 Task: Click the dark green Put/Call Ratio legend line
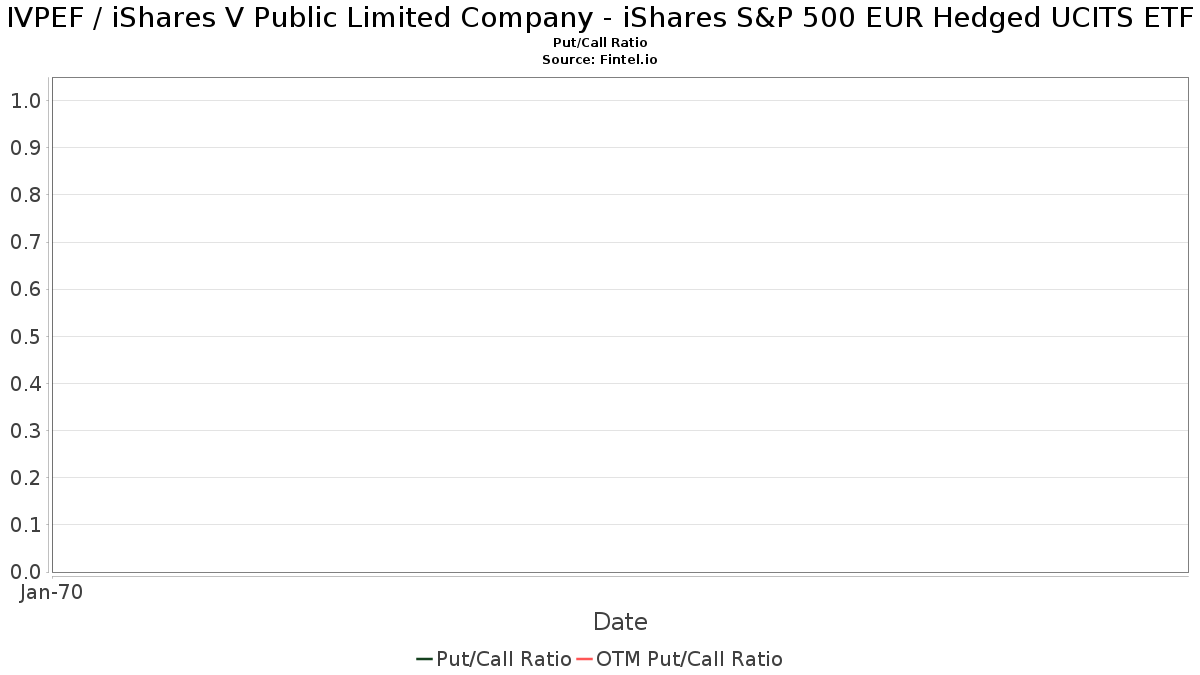pos(424,659)
